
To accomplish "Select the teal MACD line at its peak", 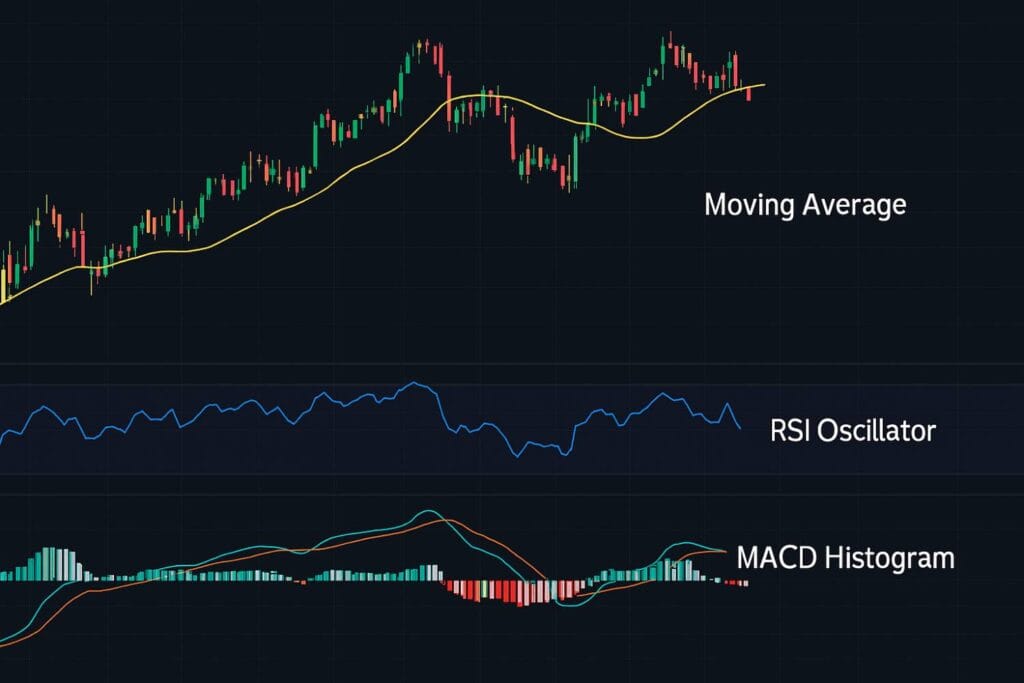I will click(426, 511).
